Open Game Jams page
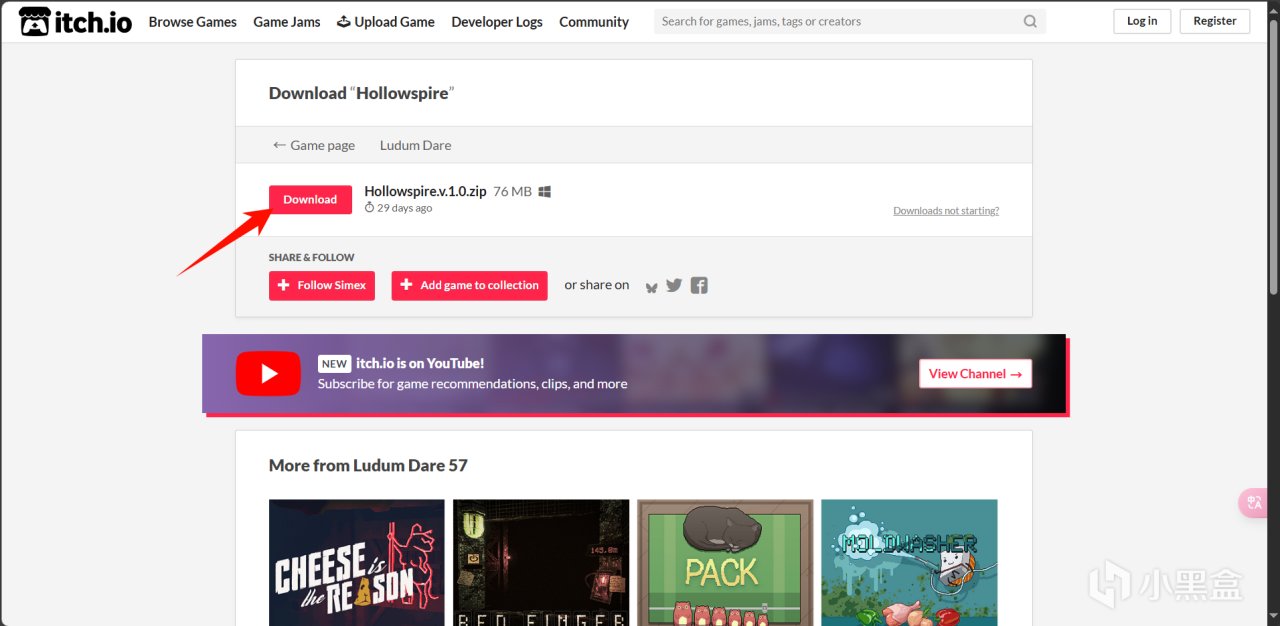 tap(287, 21)
